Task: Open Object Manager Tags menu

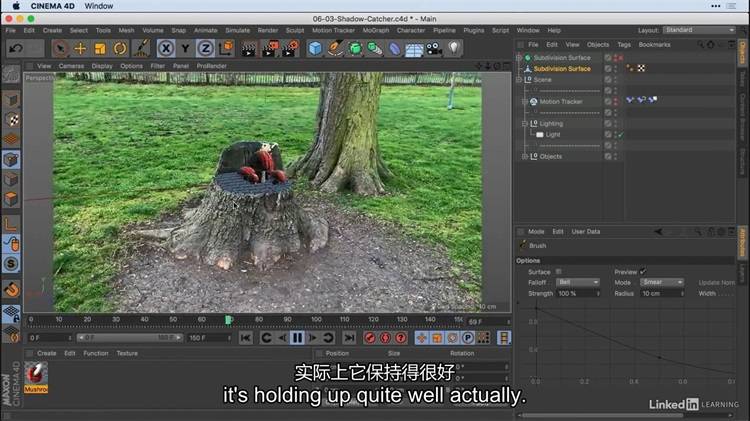Action: click(x=624, y=44)
